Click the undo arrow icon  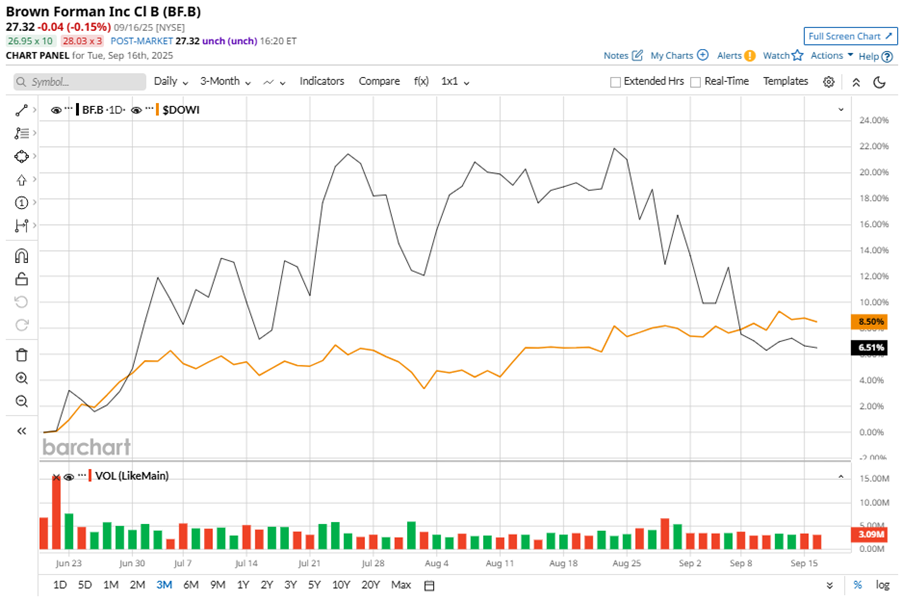click(21, 302)
